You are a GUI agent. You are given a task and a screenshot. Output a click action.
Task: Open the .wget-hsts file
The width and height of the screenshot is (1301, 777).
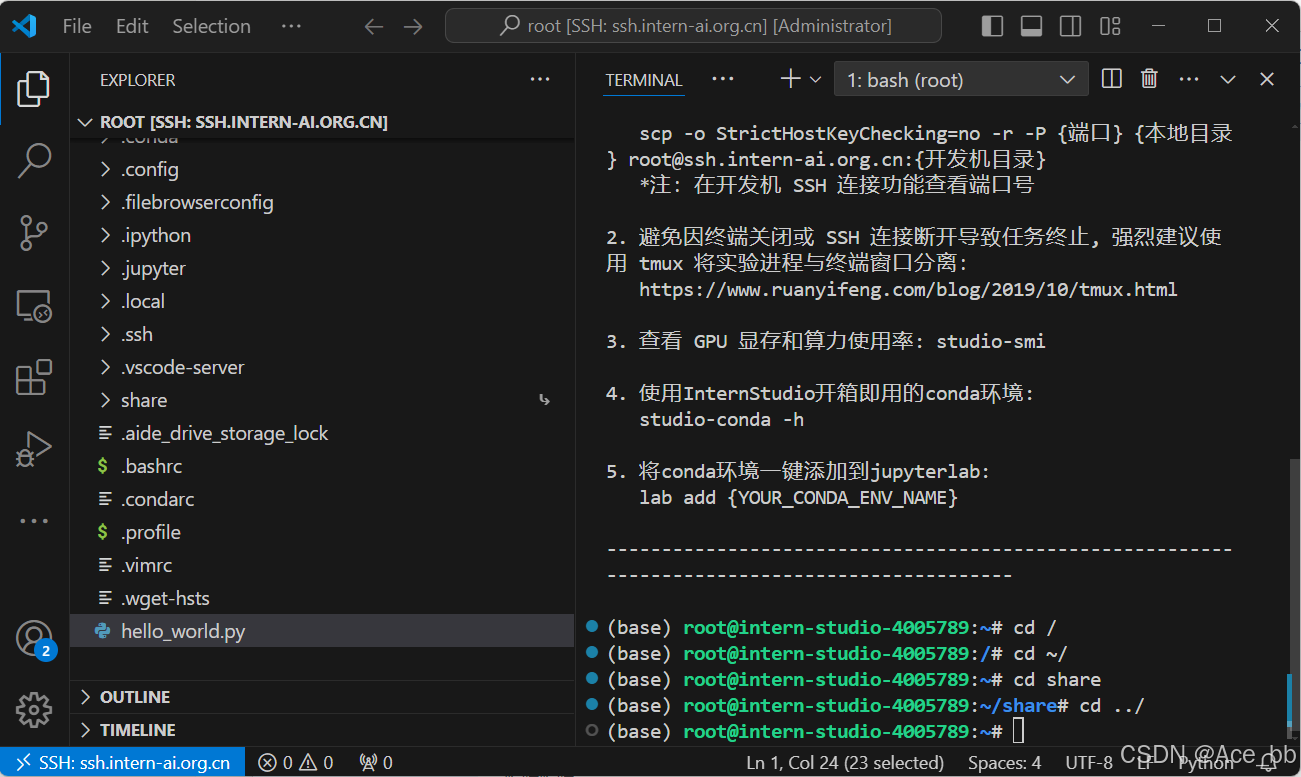(322, 598)
